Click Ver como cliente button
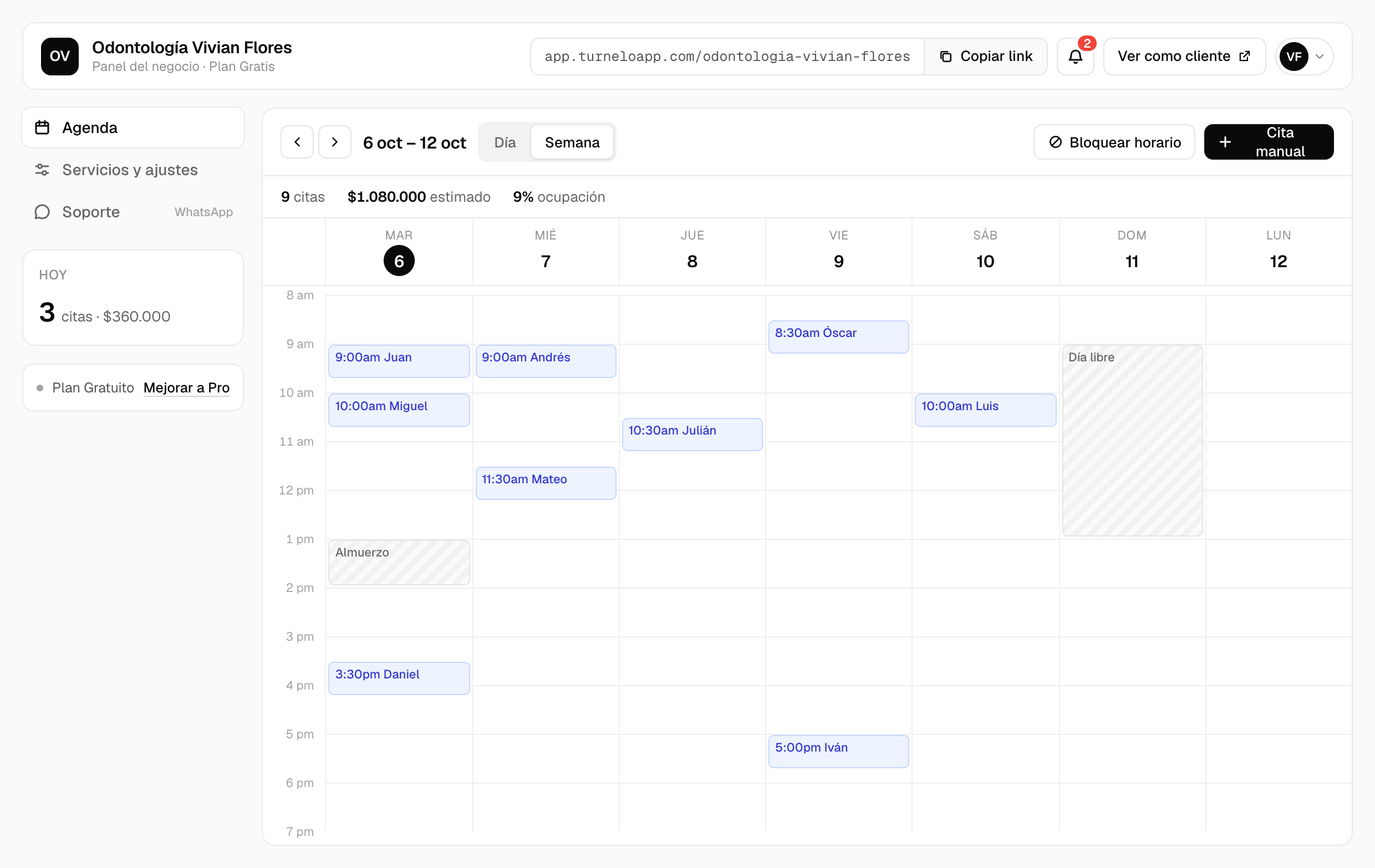The image size is (1375, 868). coord(1184,56)
